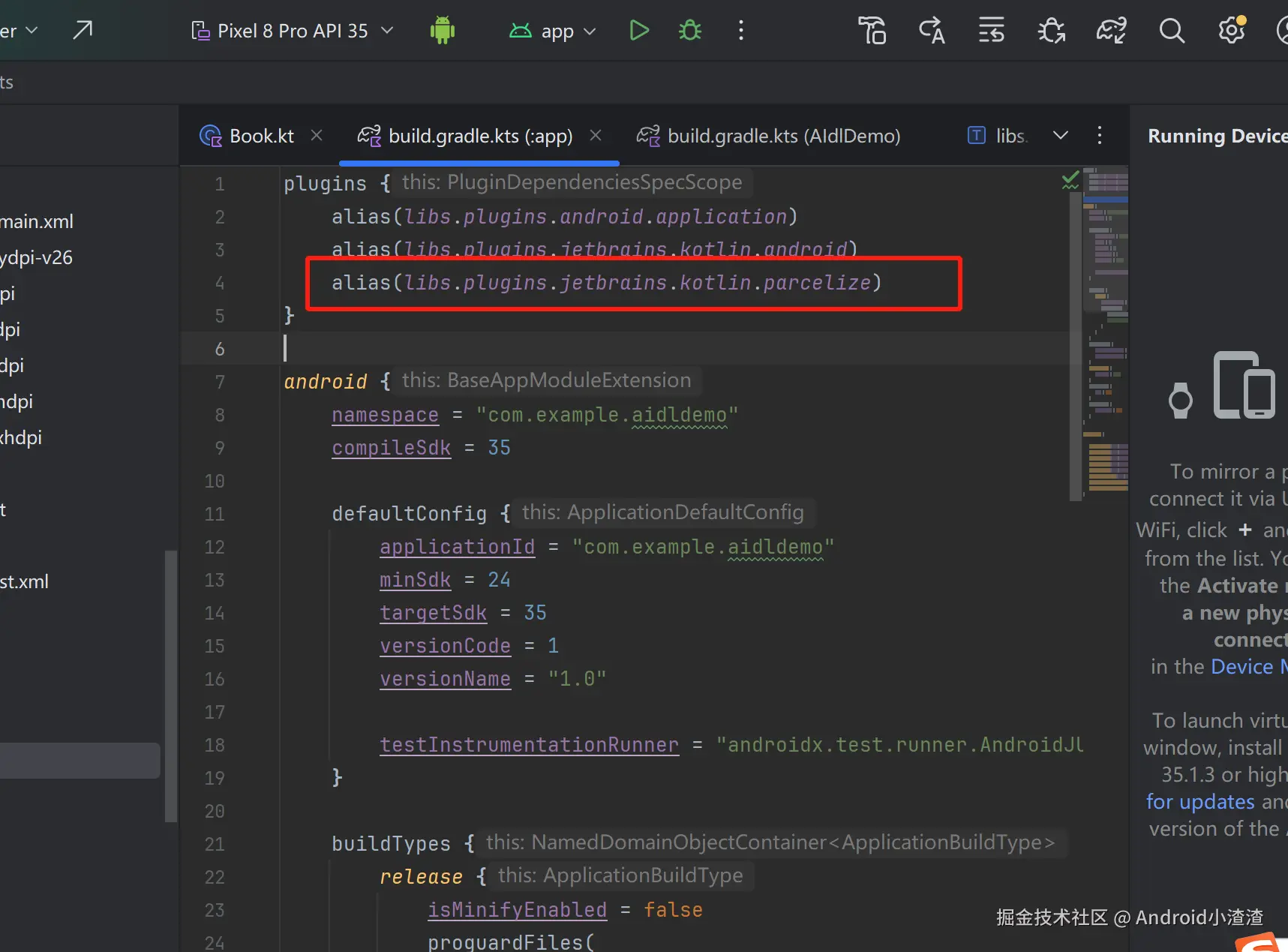The width and height of the screenshot is (1288, 952).
Task: Open editor tab options vertical dots
Action: (x=1100, y=135)
